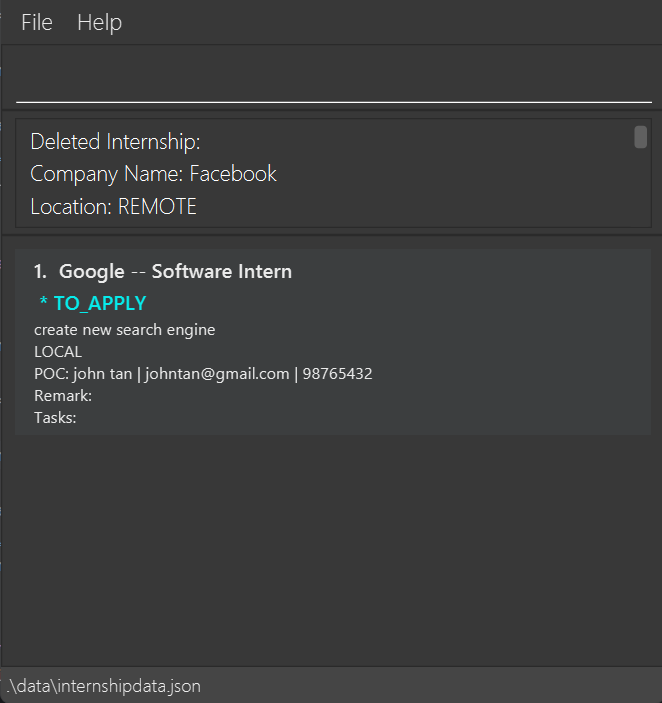The image size is (662, 703).
Task: Select the Google -- Software Intern card title
Action: (x=163, y=272)
